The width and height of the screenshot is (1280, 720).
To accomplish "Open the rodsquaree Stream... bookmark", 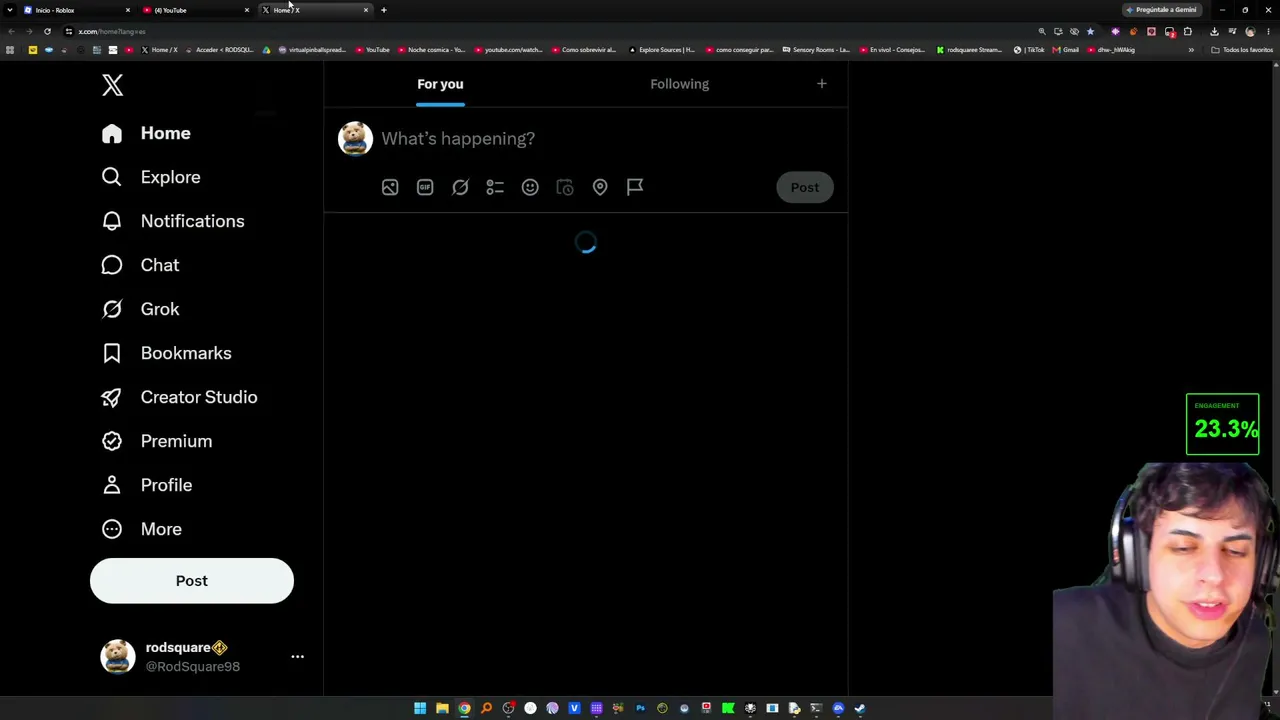I will [x=969, y=50].
